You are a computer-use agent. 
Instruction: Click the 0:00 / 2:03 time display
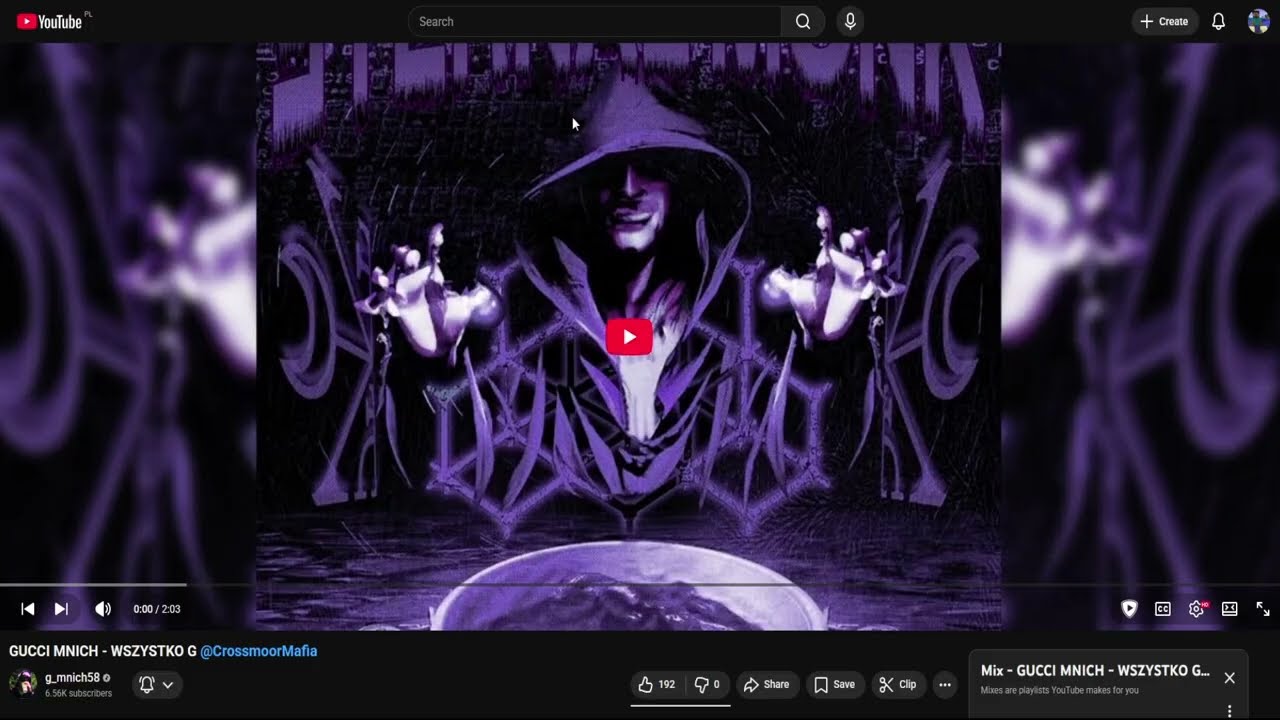(157, 609)
